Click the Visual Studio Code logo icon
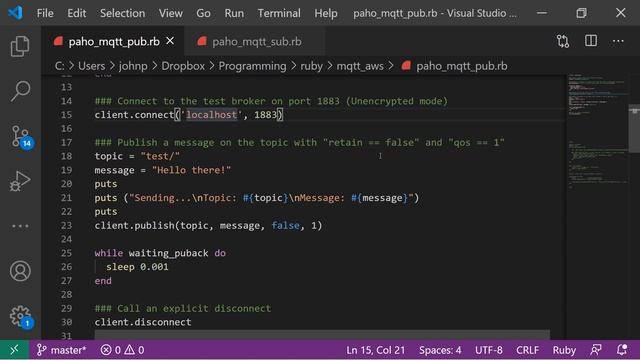 pyautogui.click(x=15, y=13)
